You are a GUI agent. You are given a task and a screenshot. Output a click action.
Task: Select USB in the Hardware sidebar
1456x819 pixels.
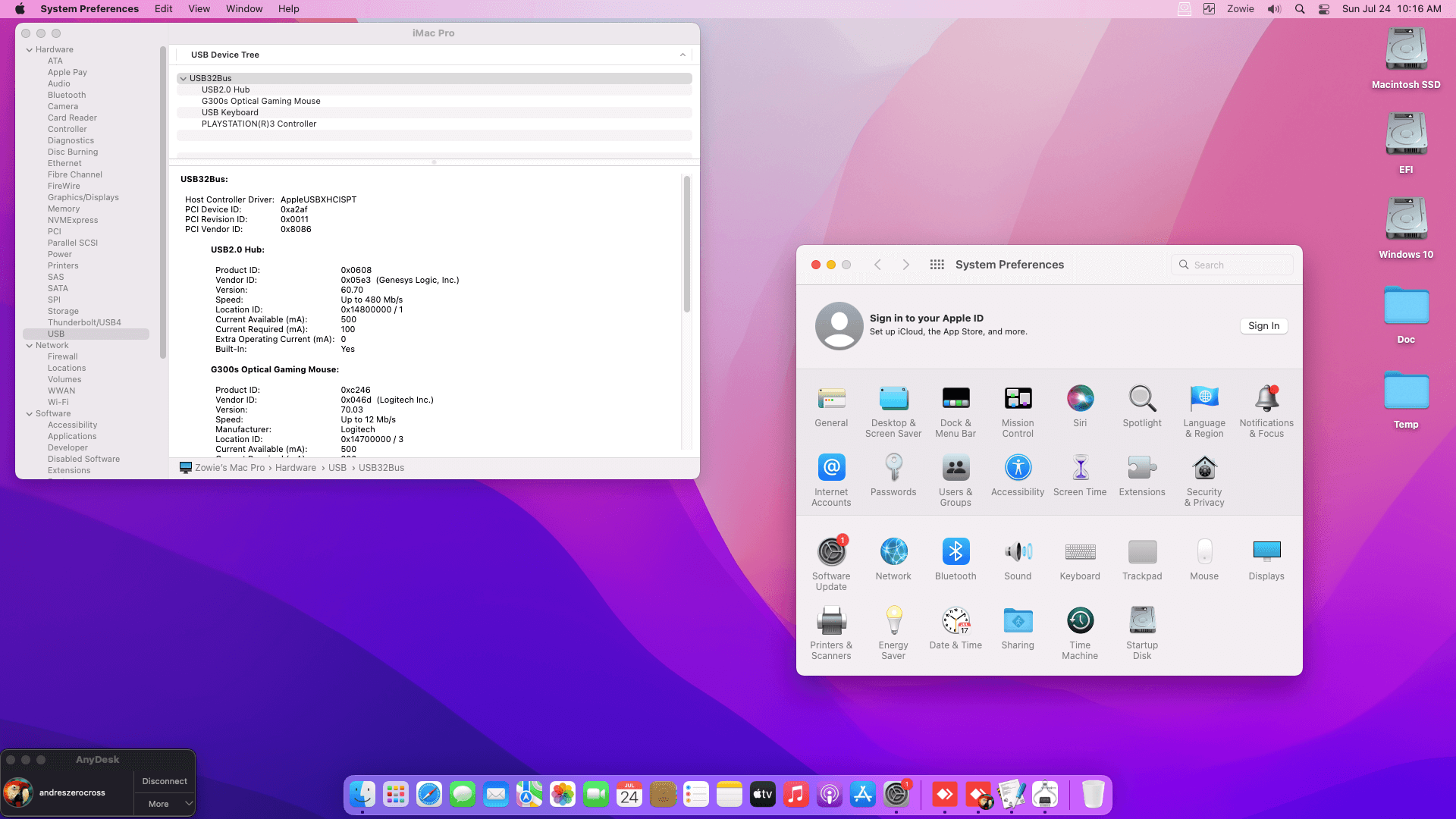pyautogui.click(x=86, y=334)
